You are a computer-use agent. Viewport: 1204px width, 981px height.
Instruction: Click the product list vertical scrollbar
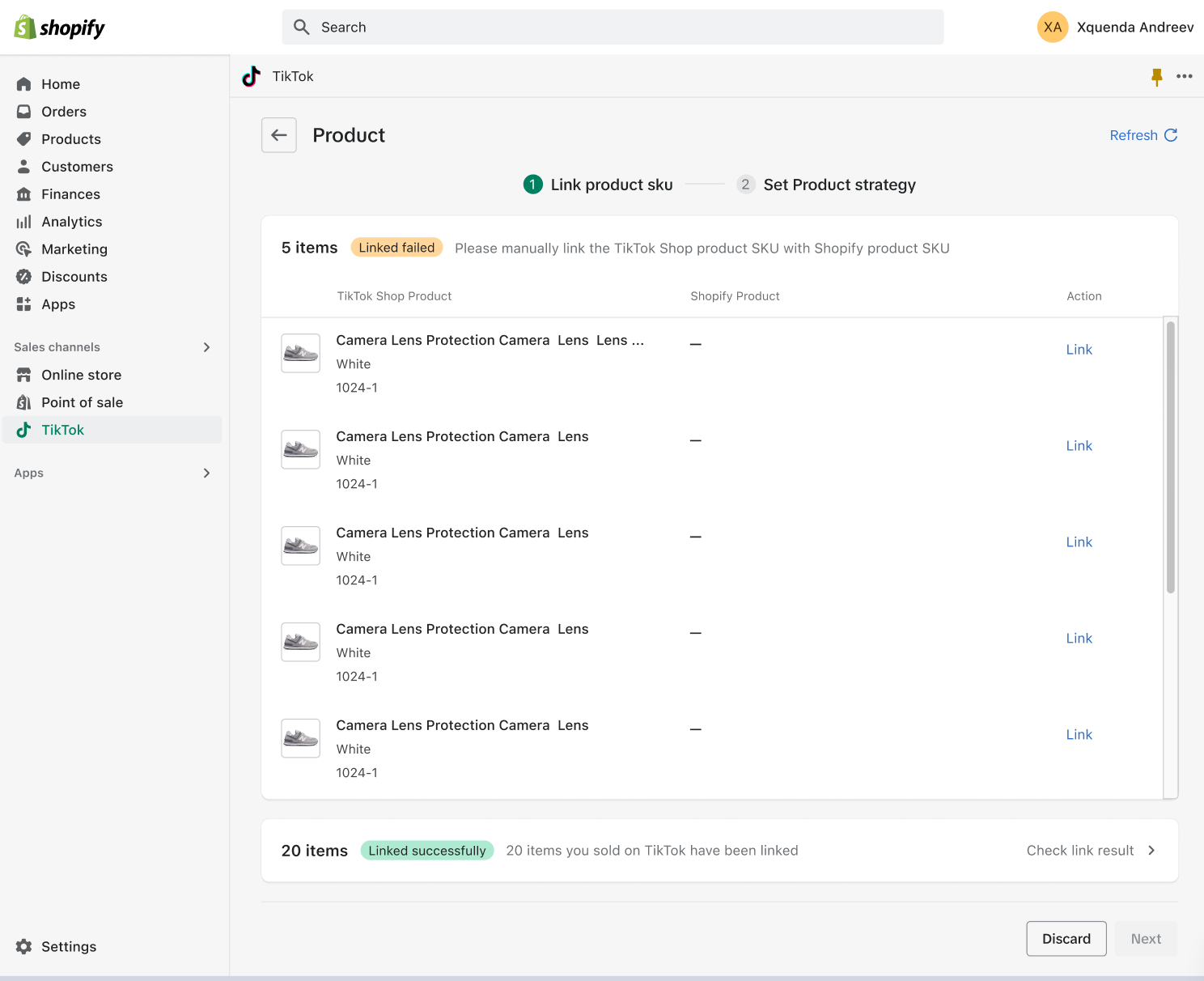tap(1170, 457)
